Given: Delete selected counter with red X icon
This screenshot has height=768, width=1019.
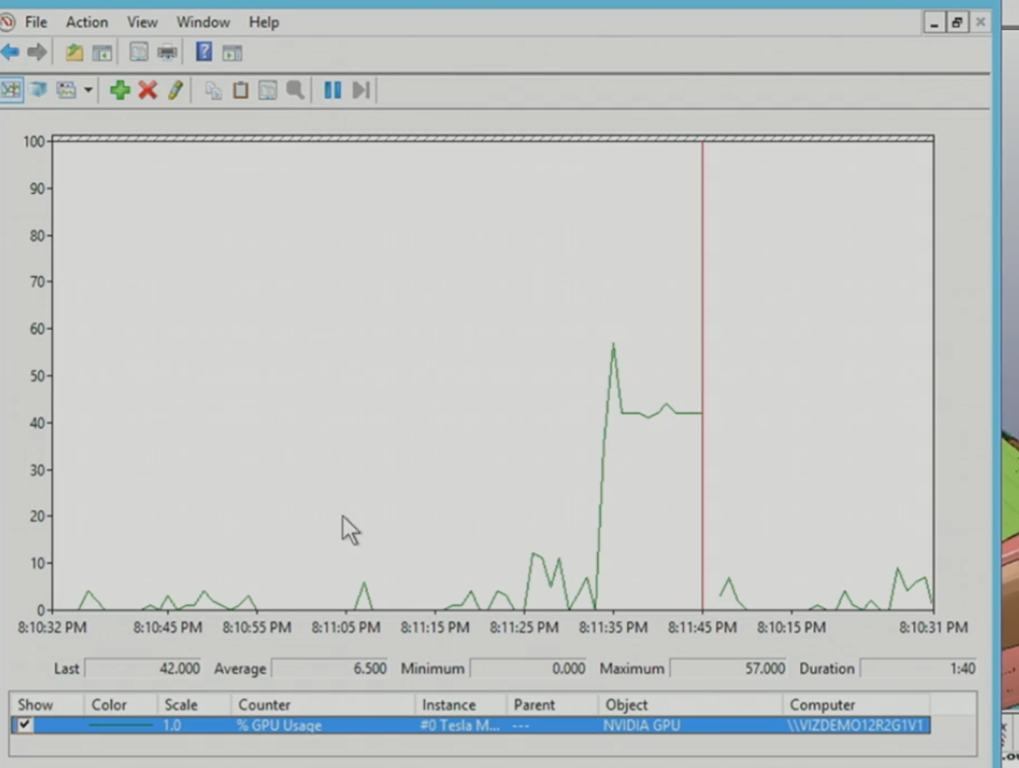Looking at the screenshot, I should [x=148, y=90].
